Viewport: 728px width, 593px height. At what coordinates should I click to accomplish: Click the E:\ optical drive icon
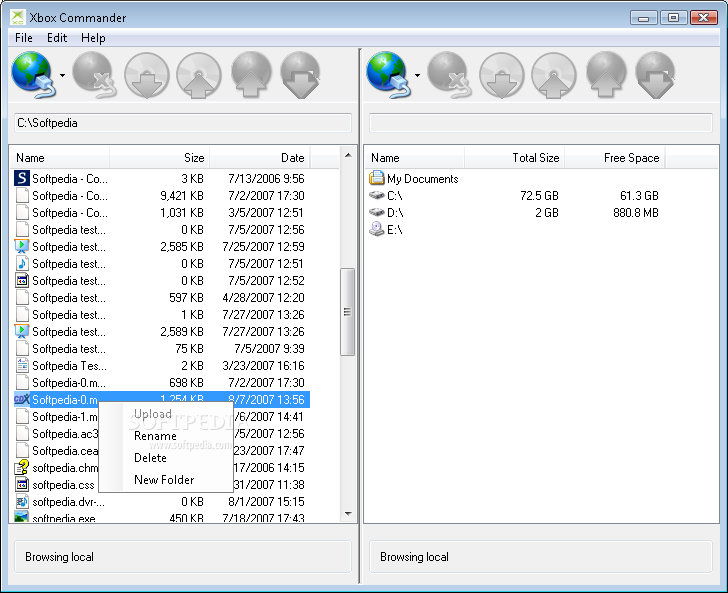tap(377, 229)
